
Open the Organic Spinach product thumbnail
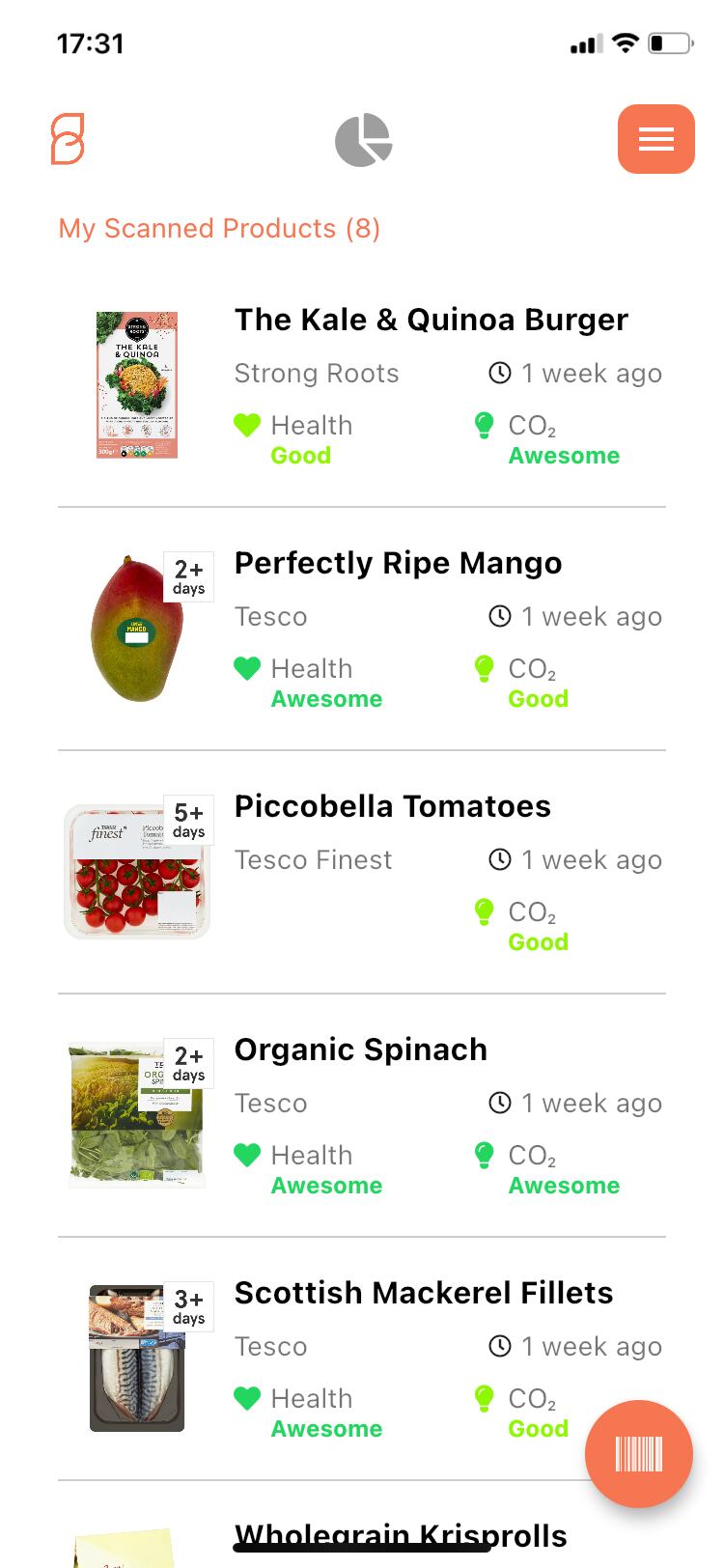[135, 1115]
